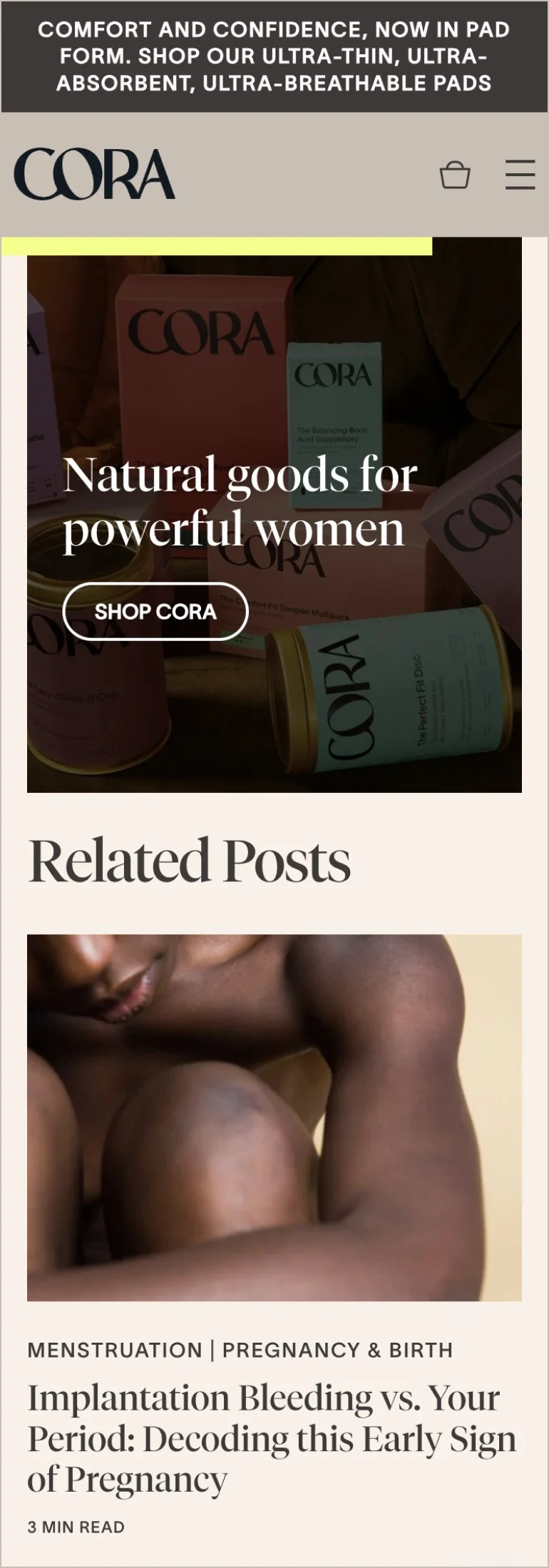This screenshot has height=1568, width=549.
Task: Click the yellow reading progress bar
Action: [216, 246]
